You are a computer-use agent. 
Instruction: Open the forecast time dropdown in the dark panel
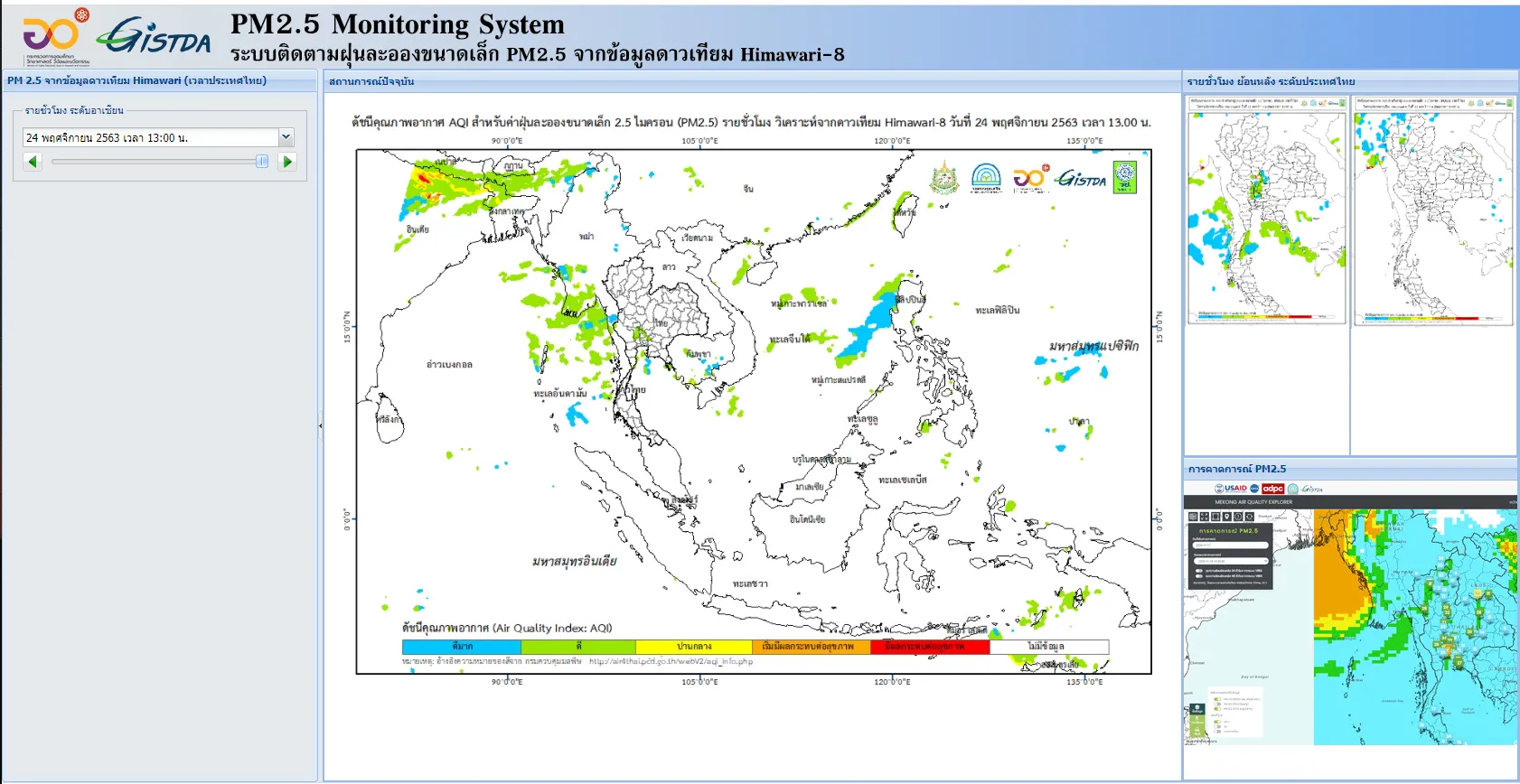(x=1231, y=561)
